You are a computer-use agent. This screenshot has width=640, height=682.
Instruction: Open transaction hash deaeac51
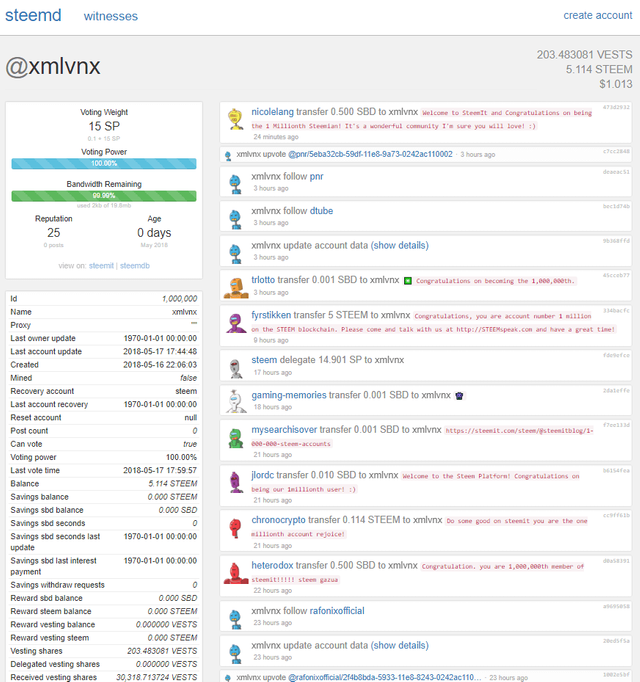(616, 172)
